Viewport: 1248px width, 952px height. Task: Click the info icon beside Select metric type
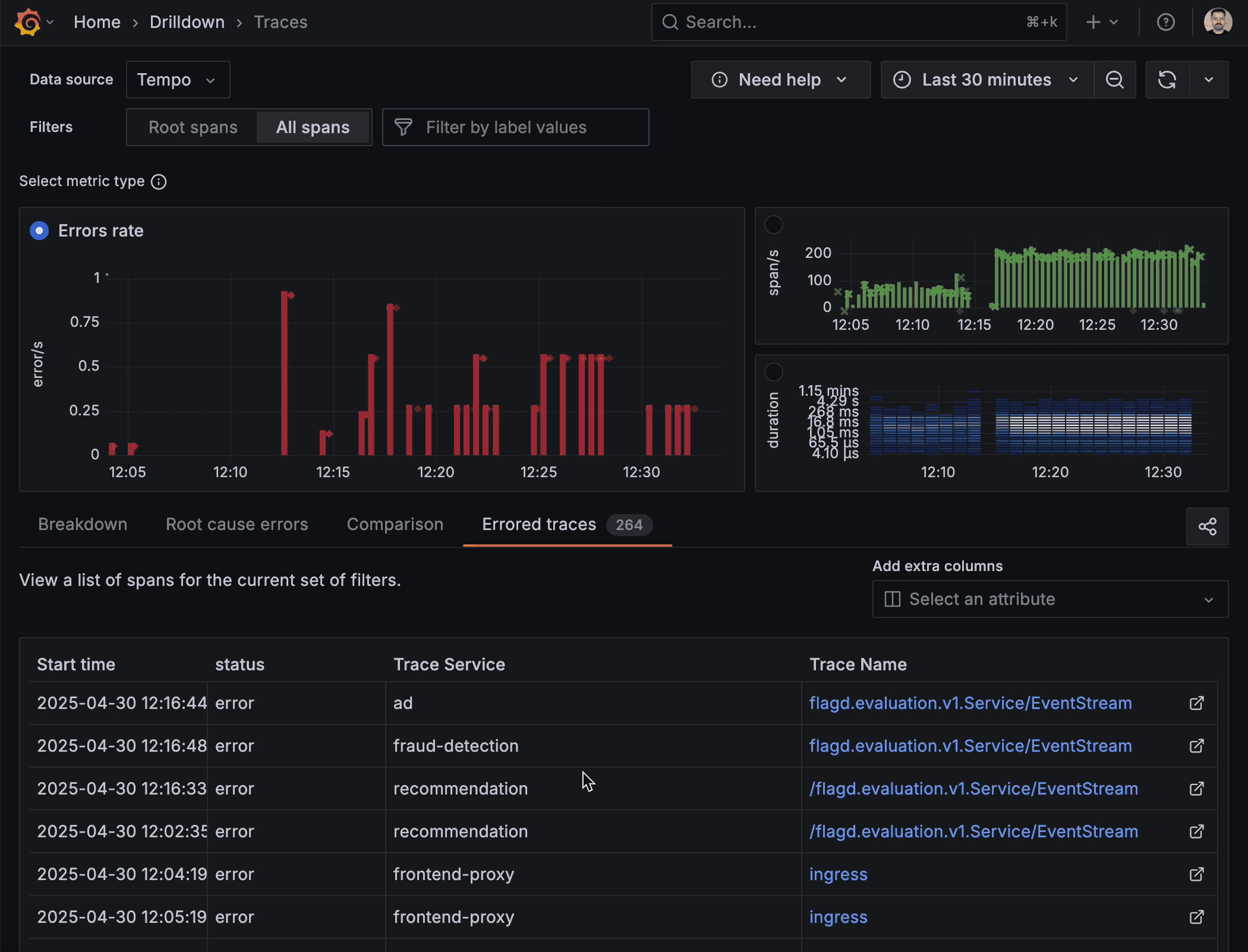(159, 182)
